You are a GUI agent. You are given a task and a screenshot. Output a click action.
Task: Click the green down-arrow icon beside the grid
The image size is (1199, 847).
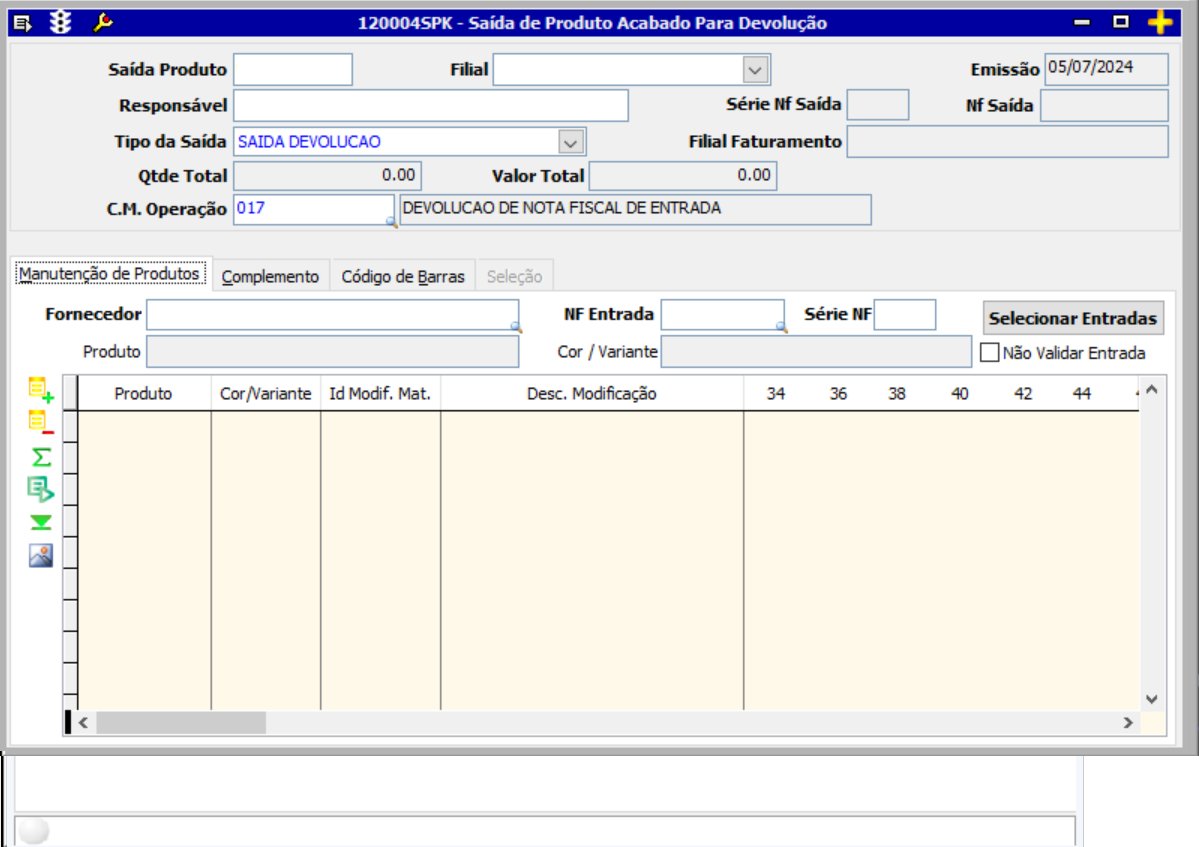pos(40,522)
